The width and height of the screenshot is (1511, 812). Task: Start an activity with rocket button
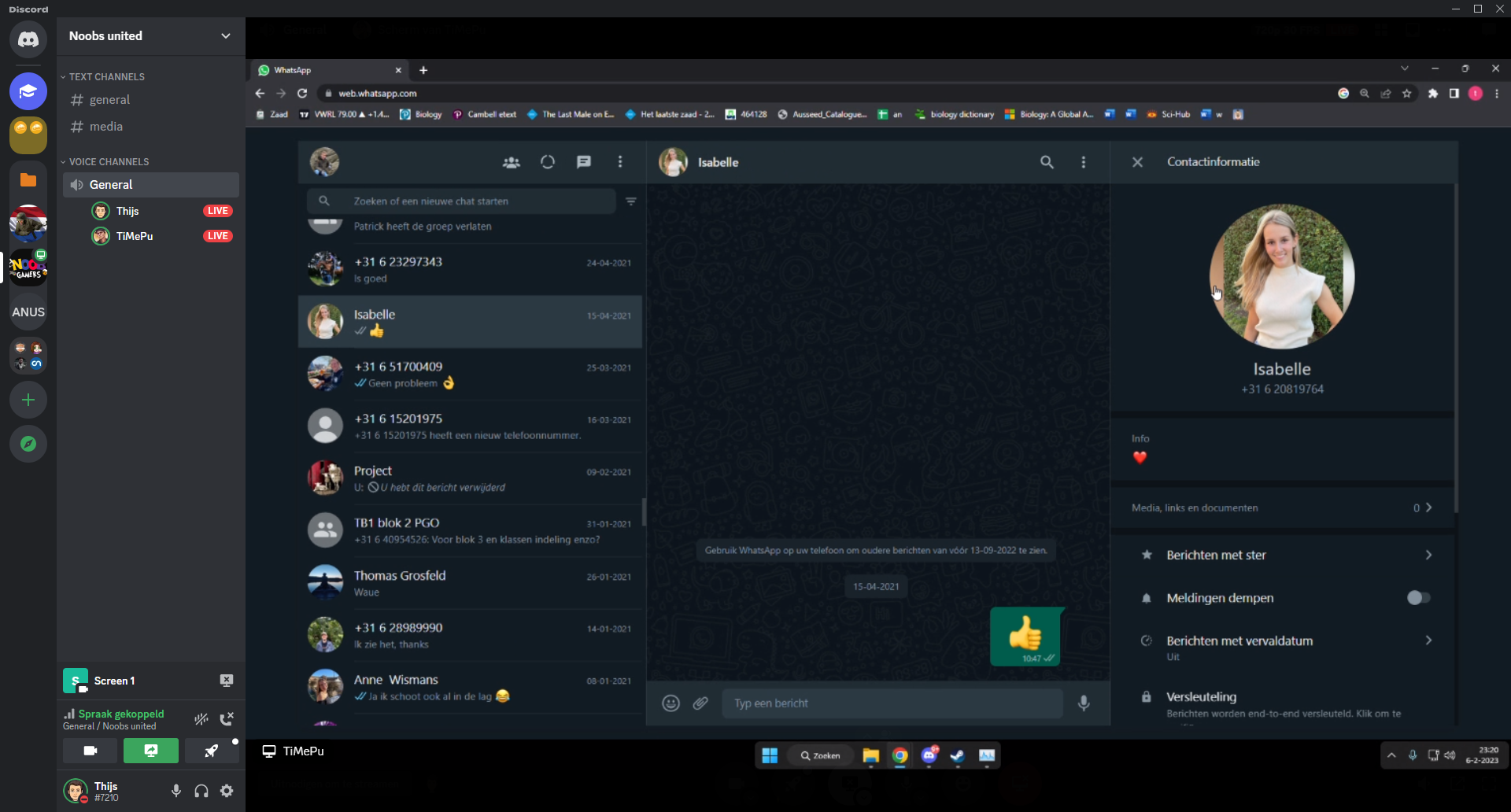click(x=212, y=751)
